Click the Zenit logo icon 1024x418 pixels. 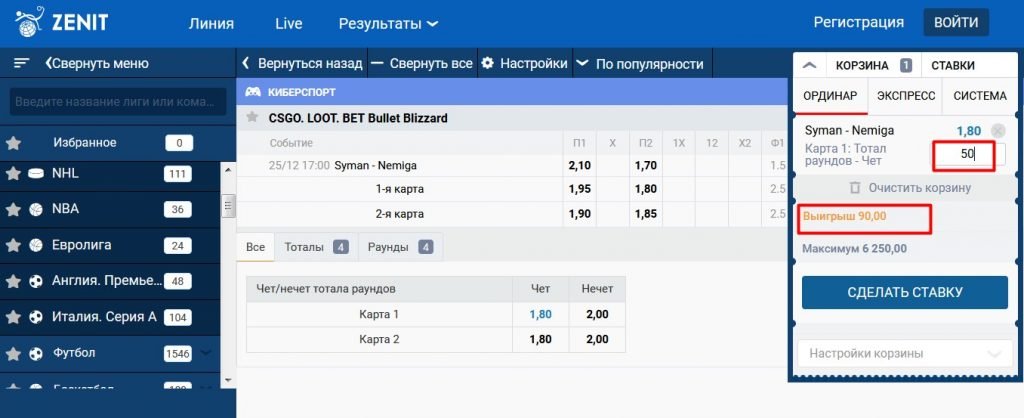pos(29,20)
